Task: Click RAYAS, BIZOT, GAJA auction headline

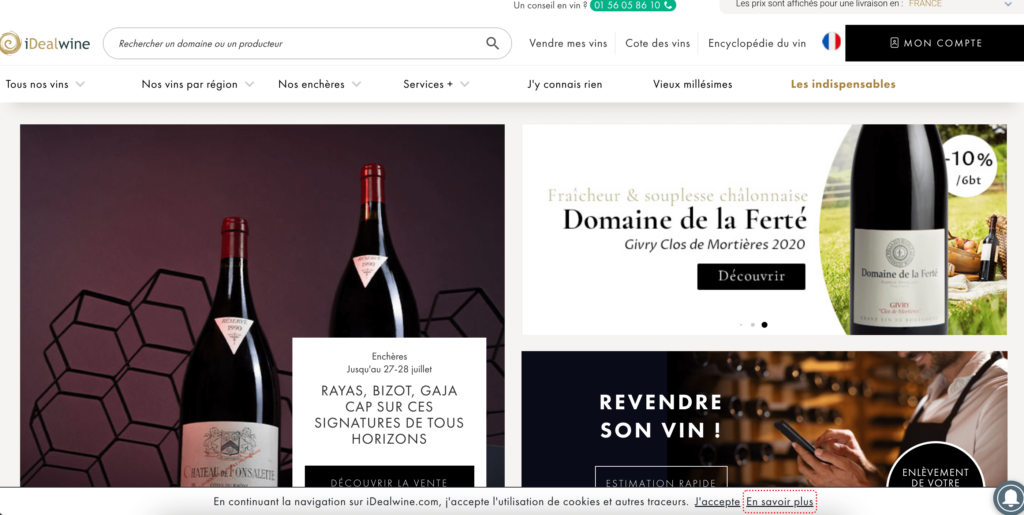Action: [x=389, y=415]
